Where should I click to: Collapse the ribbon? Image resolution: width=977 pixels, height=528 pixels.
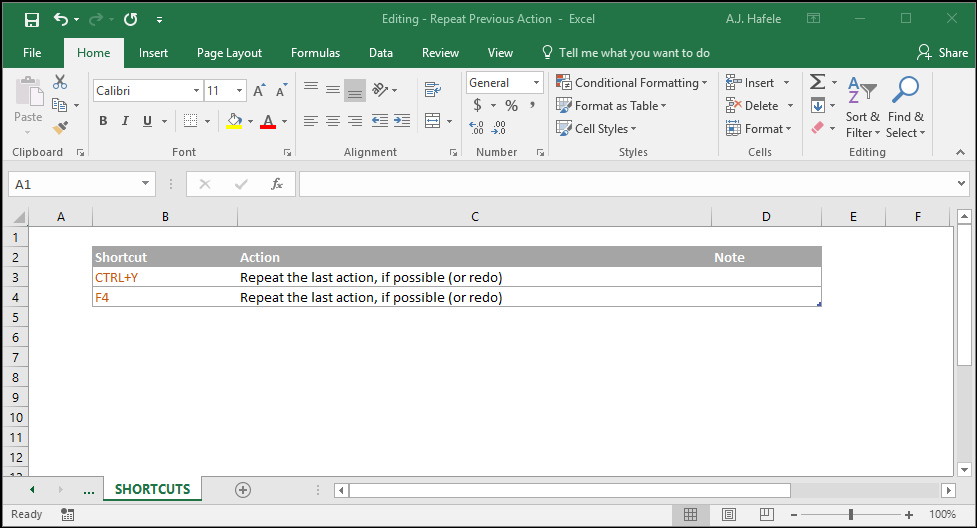pos(960,152)
